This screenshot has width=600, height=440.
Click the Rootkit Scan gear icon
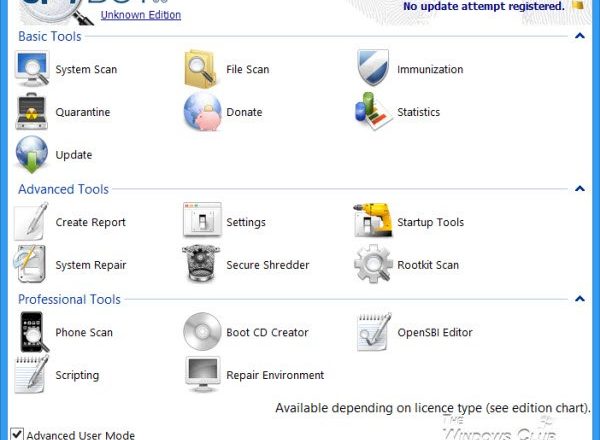click(x=373, y=264)
